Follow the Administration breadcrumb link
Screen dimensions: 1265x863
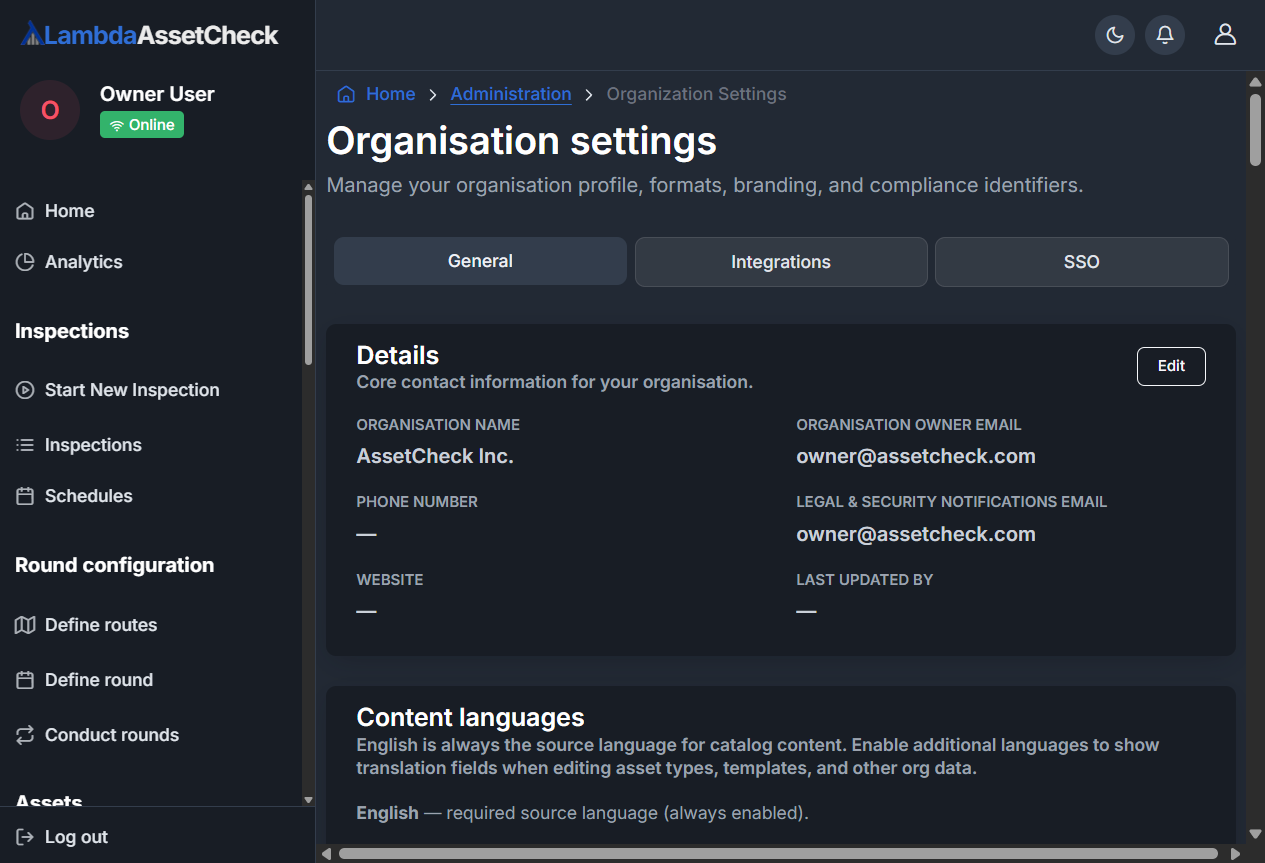click(x=511, y=94)
